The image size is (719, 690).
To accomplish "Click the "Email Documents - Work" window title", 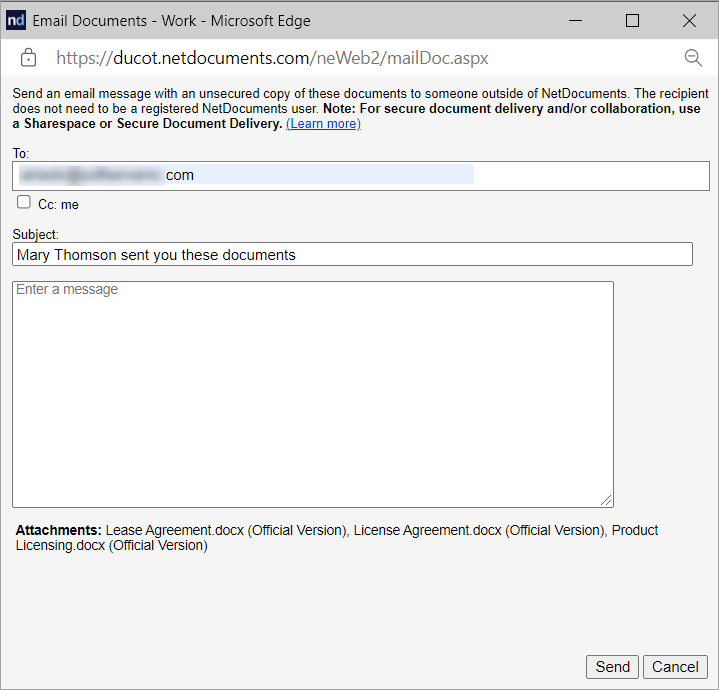I will point(171,20).
